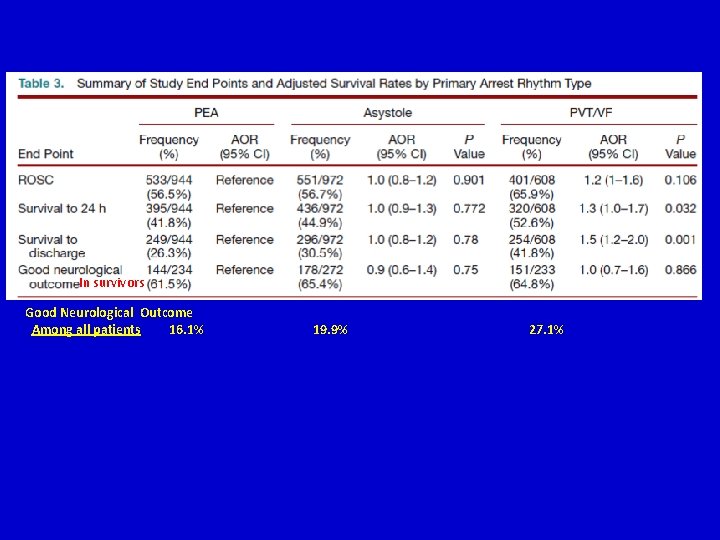Click the 16.1% figure below the table
Screen dimensions: 720x540
[x=186, y=330]
